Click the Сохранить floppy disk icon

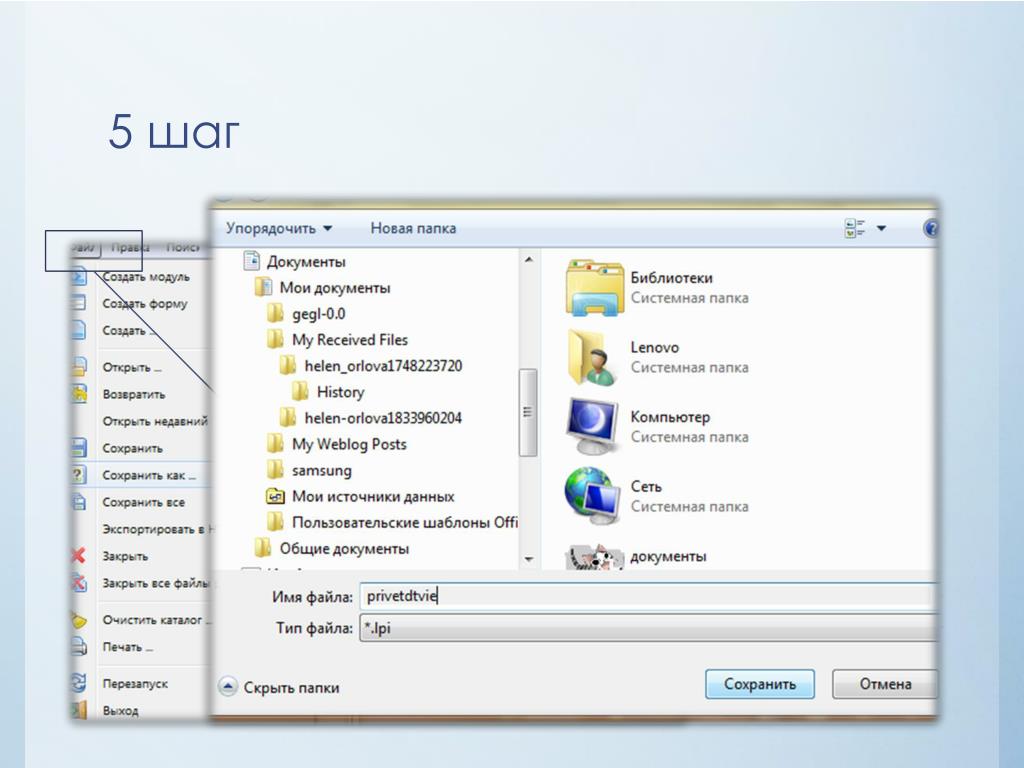tap(78, 448)
